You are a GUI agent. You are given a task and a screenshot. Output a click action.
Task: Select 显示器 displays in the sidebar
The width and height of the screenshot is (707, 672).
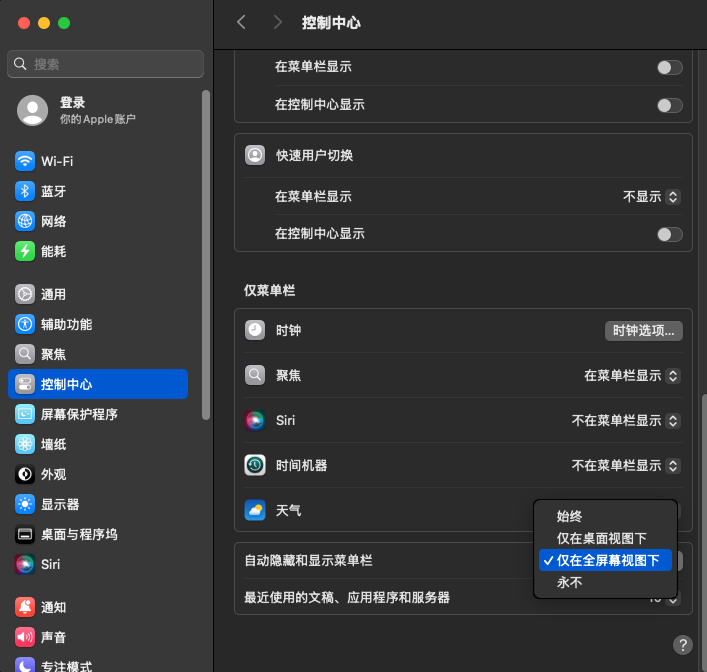tap(59, 504)
